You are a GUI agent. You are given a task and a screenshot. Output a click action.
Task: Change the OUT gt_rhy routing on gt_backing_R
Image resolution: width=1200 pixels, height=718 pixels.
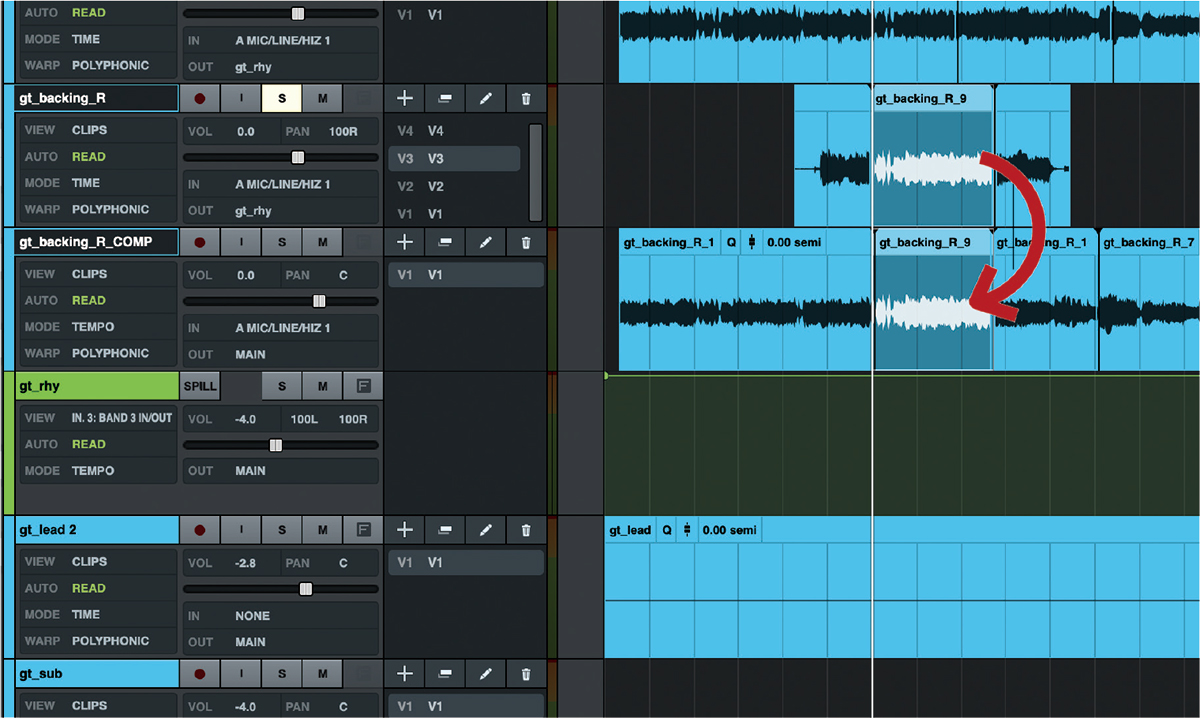pos(281,211)
